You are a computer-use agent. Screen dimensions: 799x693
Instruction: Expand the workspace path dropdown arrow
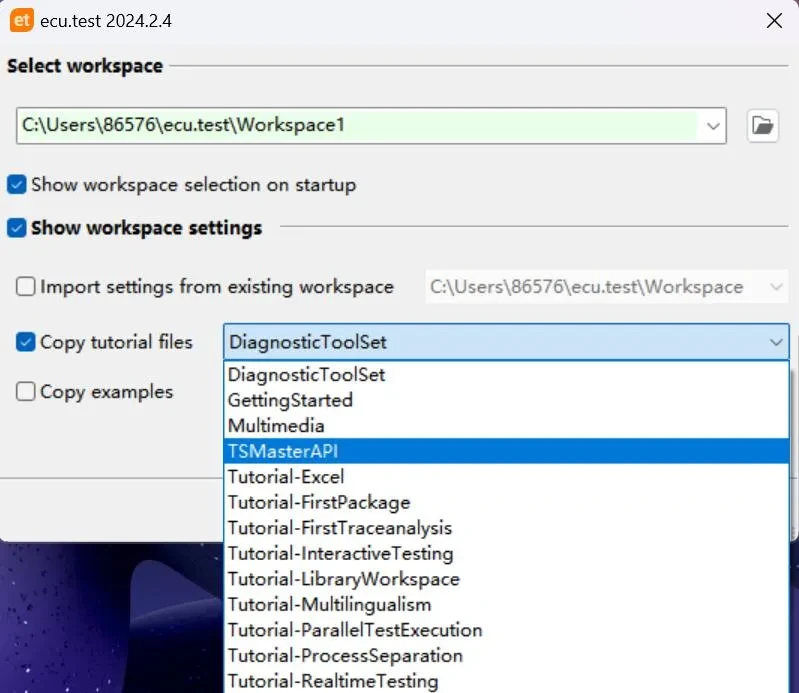pyautogui.click(x=713, y=126)
